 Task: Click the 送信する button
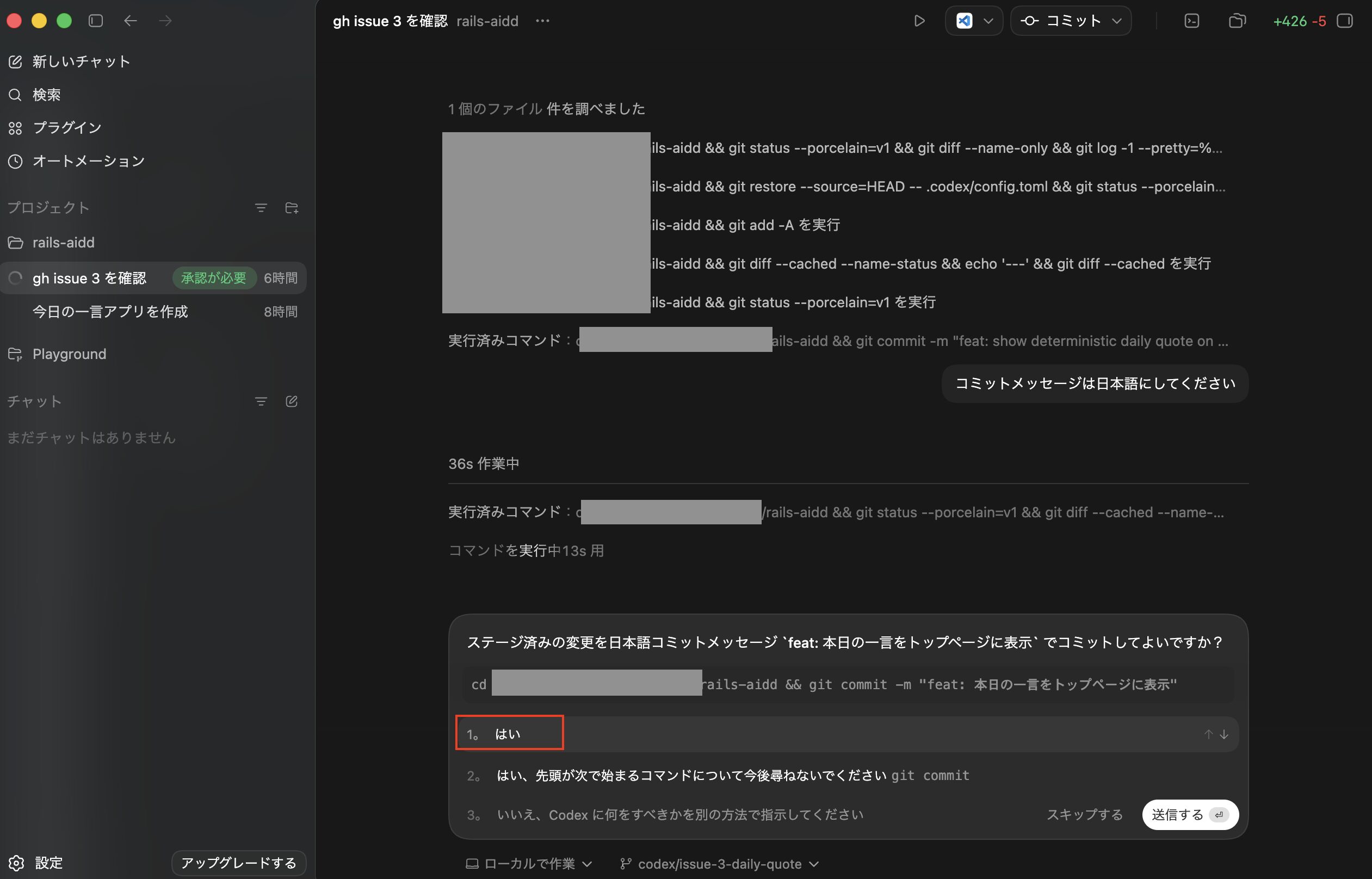1189,814
